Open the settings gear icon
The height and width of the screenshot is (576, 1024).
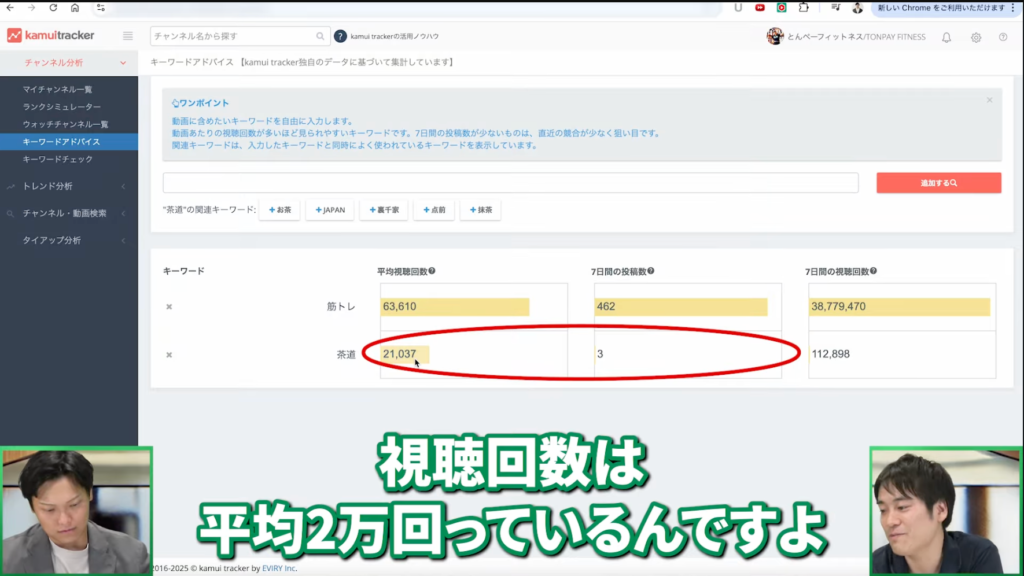click(975, 37)
